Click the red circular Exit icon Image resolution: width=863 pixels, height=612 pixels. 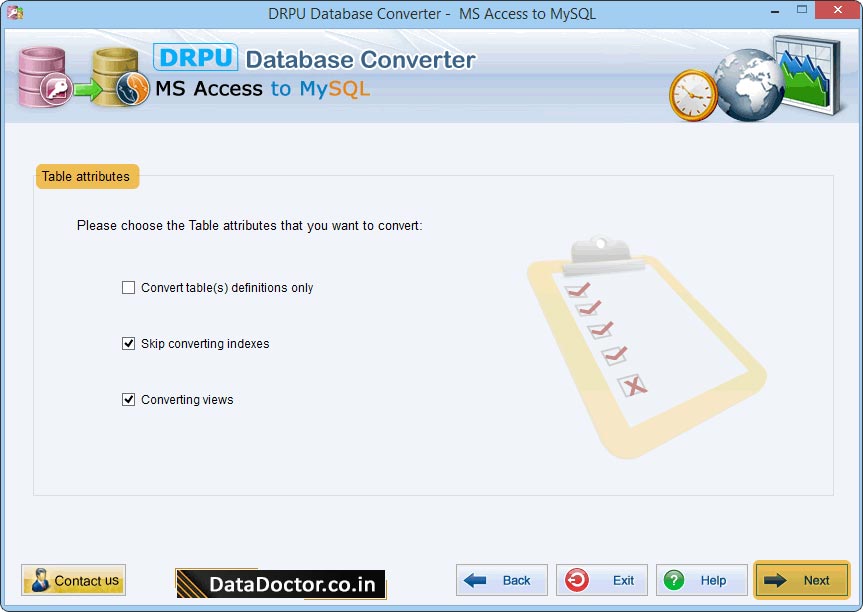[x=577, y=580]
